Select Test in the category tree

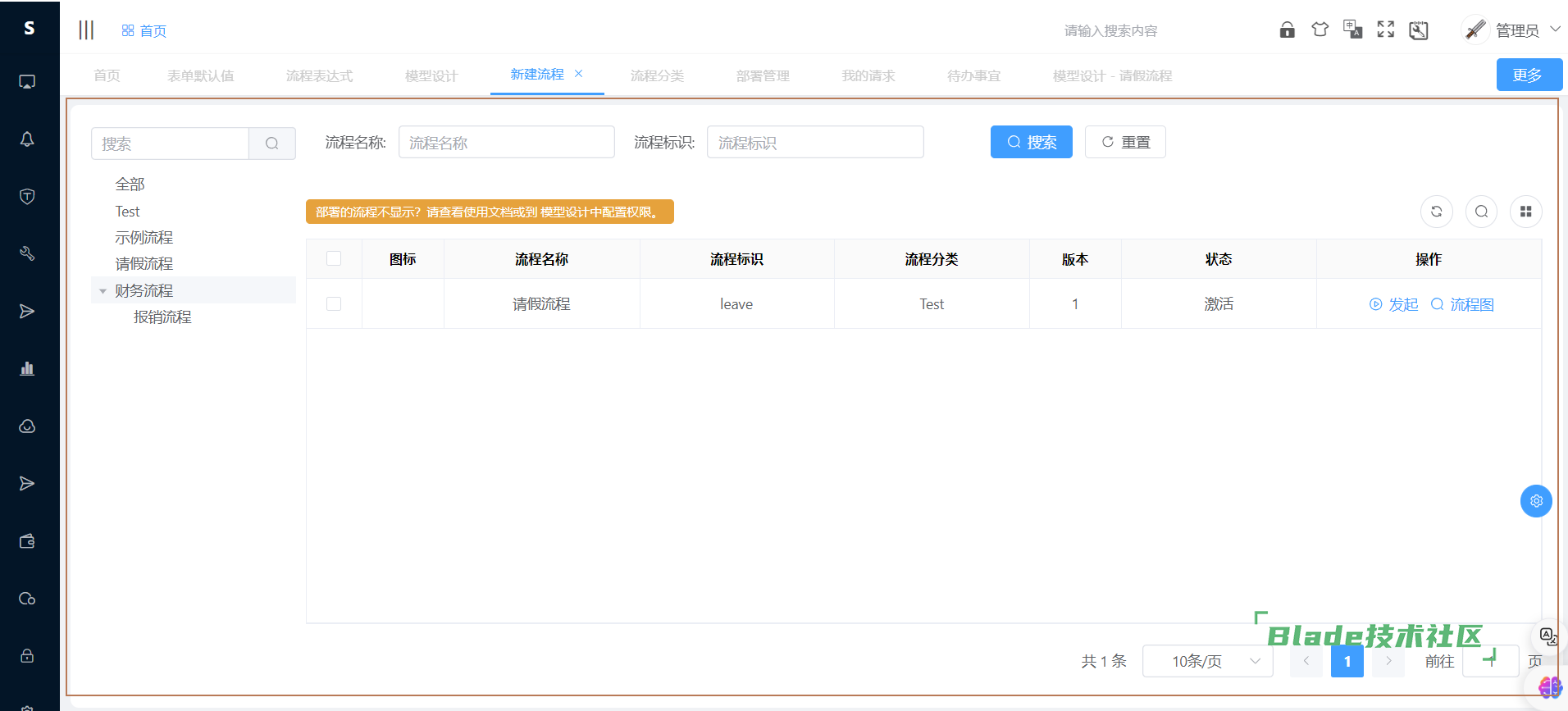pos(127,212)
